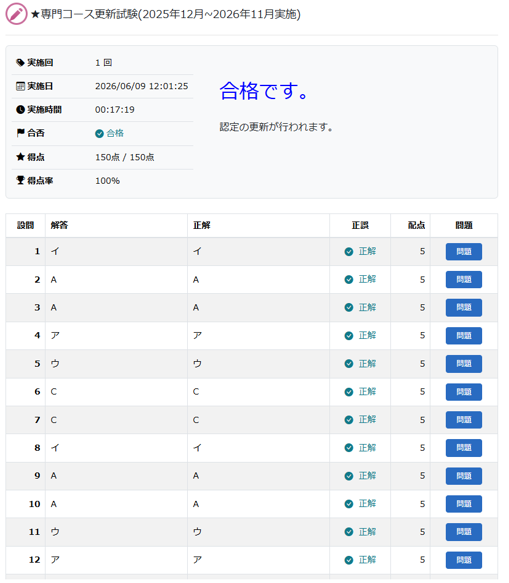This screenshot has height=583, width=509.
Task: Show the 問題 for question 12
Action: point(464,560)
